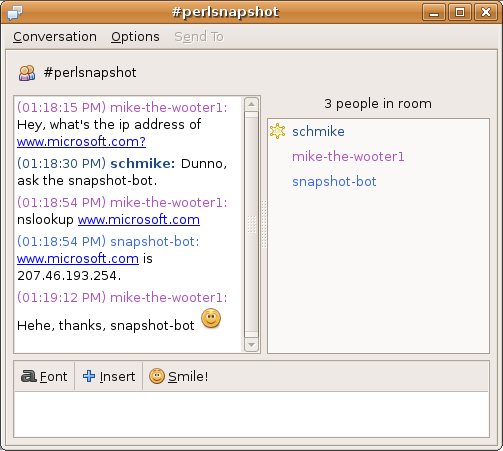Click the chat scrollbar down arrow
The width and height of the screenshot is (503, 451).
(251, 345)
